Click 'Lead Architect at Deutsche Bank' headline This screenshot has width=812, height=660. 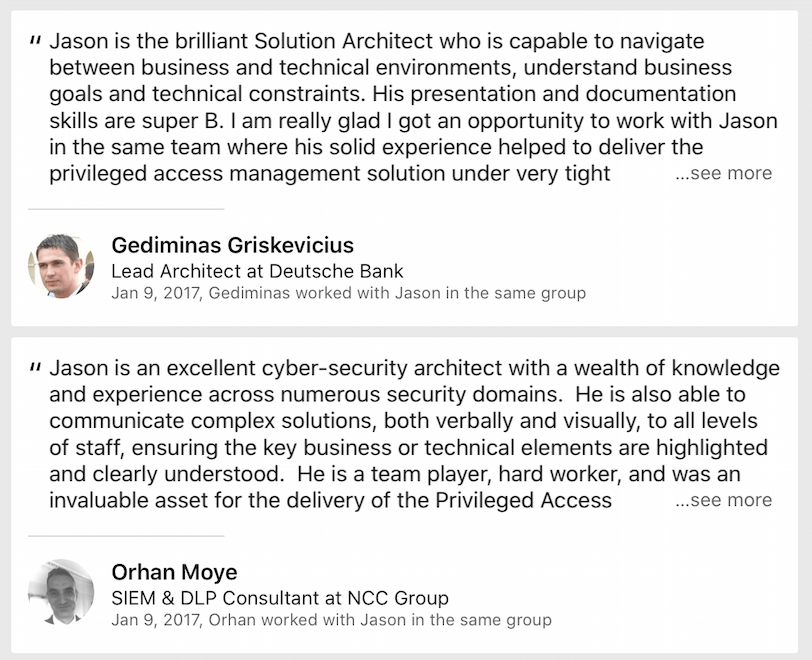257,271
